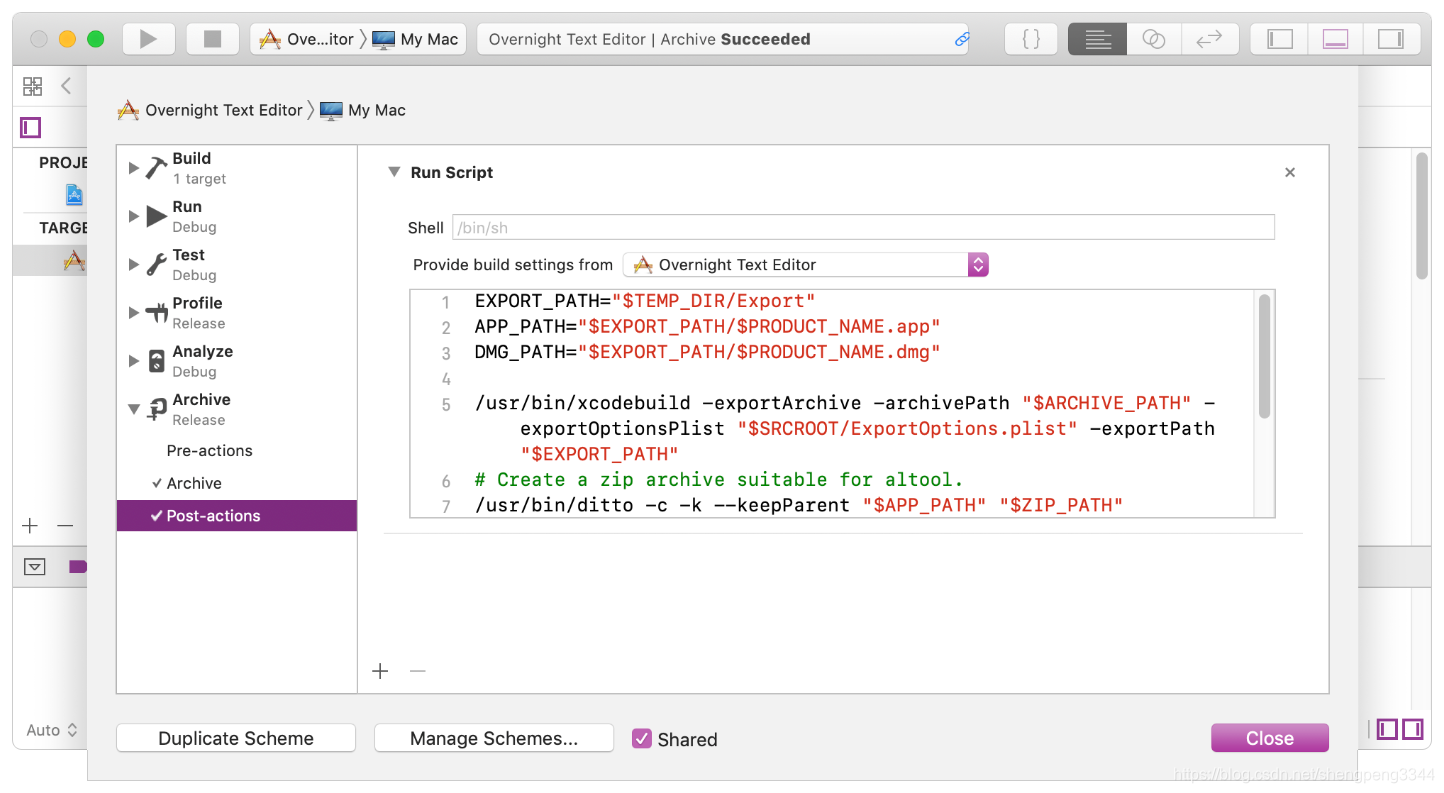Screen dimensions: 1444x793
Task: Click Overnight Text Editor in sheet breadcrumb
Action: coord(210,110)
